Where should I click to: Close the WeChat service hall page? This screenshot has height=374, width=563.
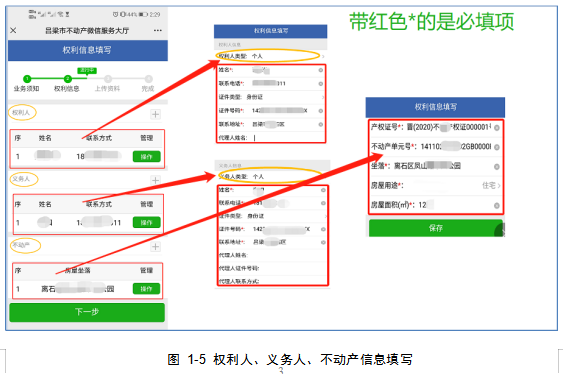[x=13, y=31]
